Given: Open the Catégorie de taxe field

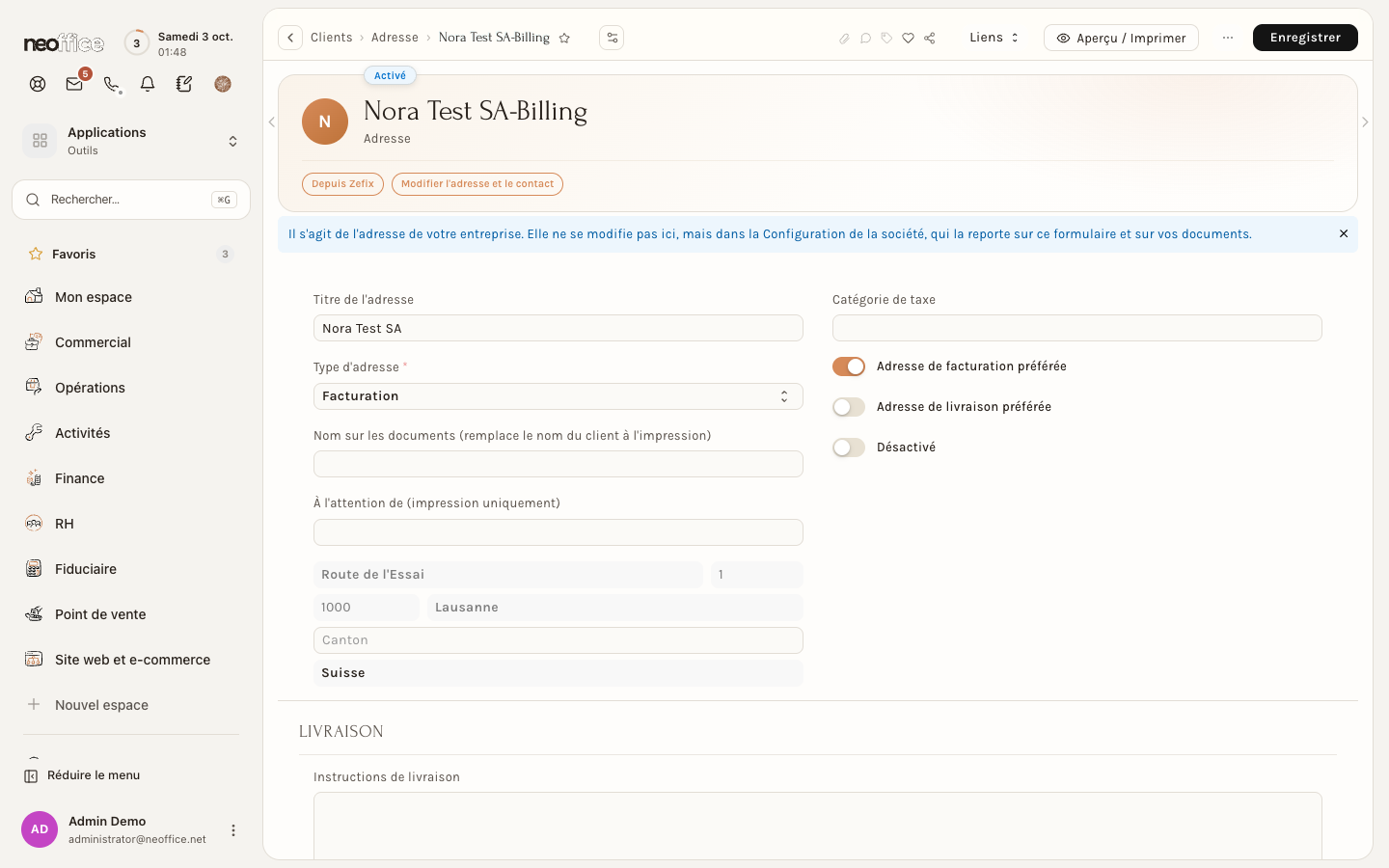Looking at the screenshot, I should coord(1077,328).
